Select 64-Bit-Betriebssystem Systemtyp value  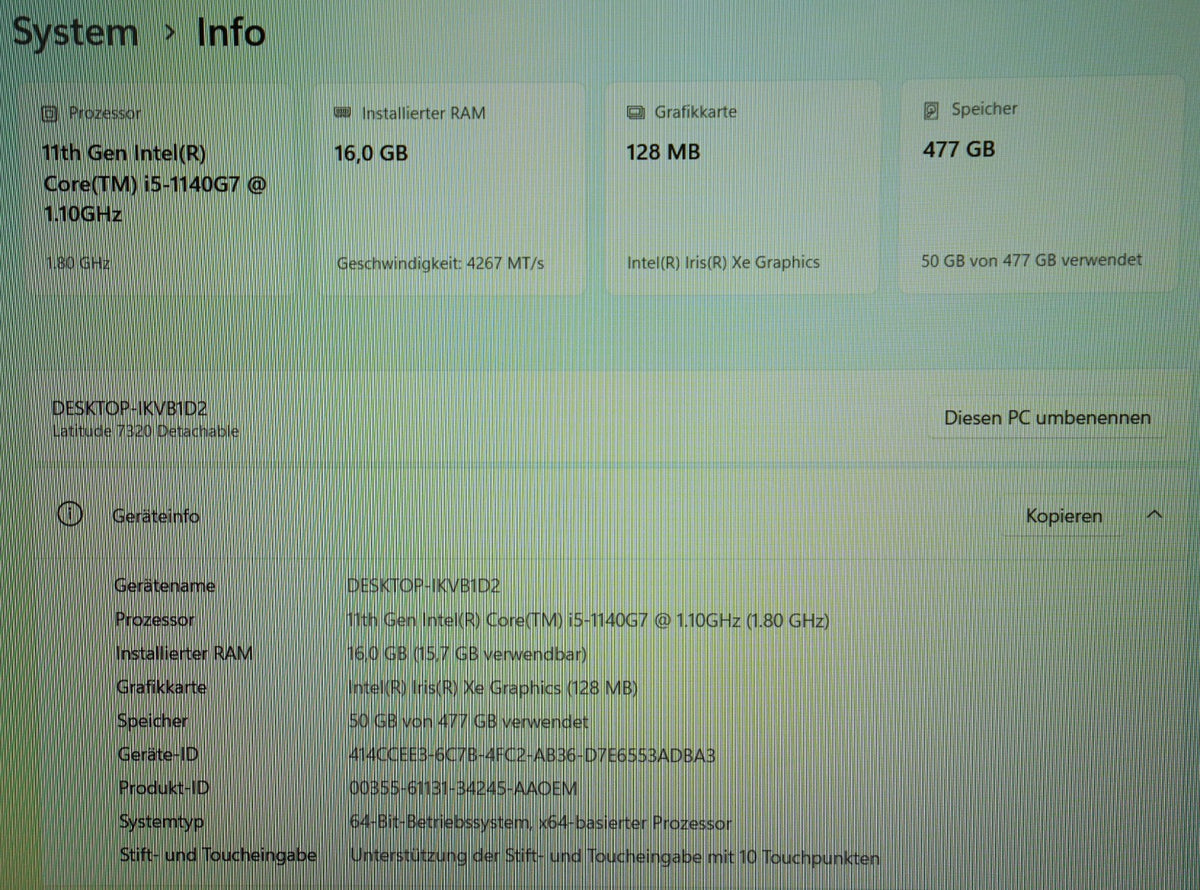[x=541, y=823]
